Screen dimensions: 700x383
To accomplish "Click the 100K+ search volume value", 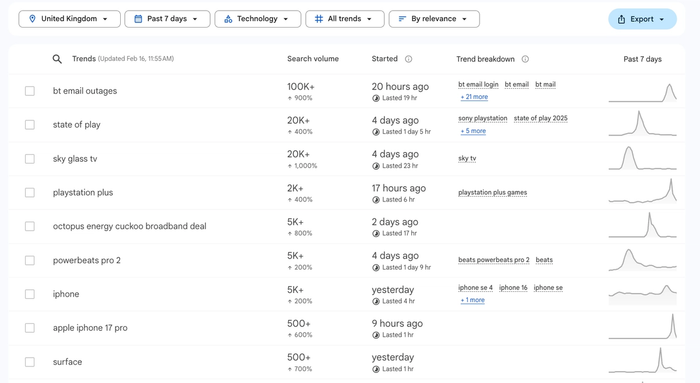I will tap(301, 87).
